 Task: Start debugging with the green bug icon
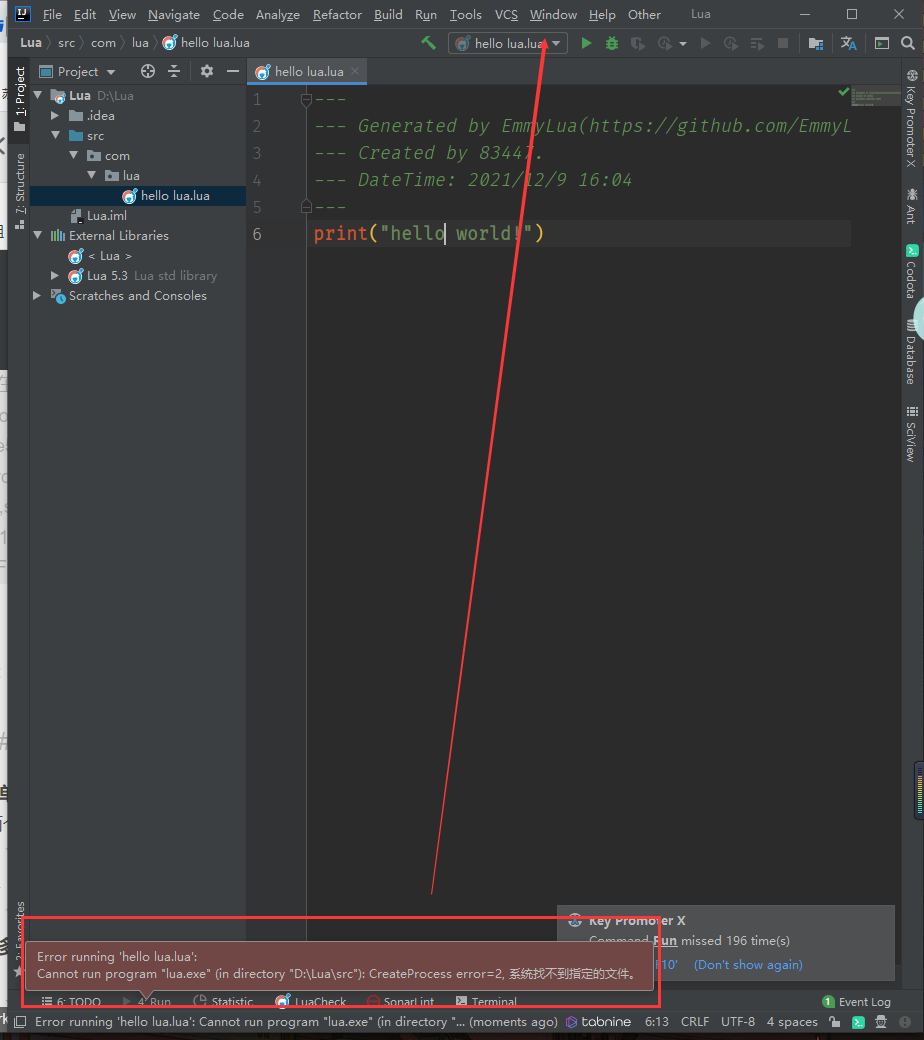tap(612, 43)
